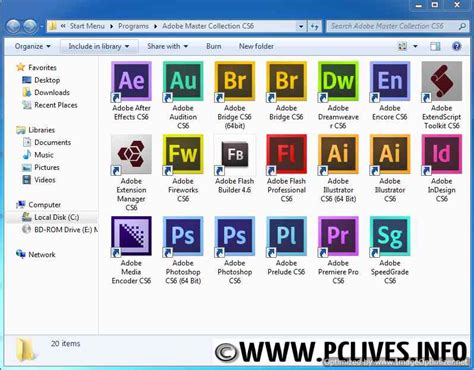The width and height of the screenshot is (474, 370).
Task: Open the view options dropdown arrow
Action: pos(415,46)
